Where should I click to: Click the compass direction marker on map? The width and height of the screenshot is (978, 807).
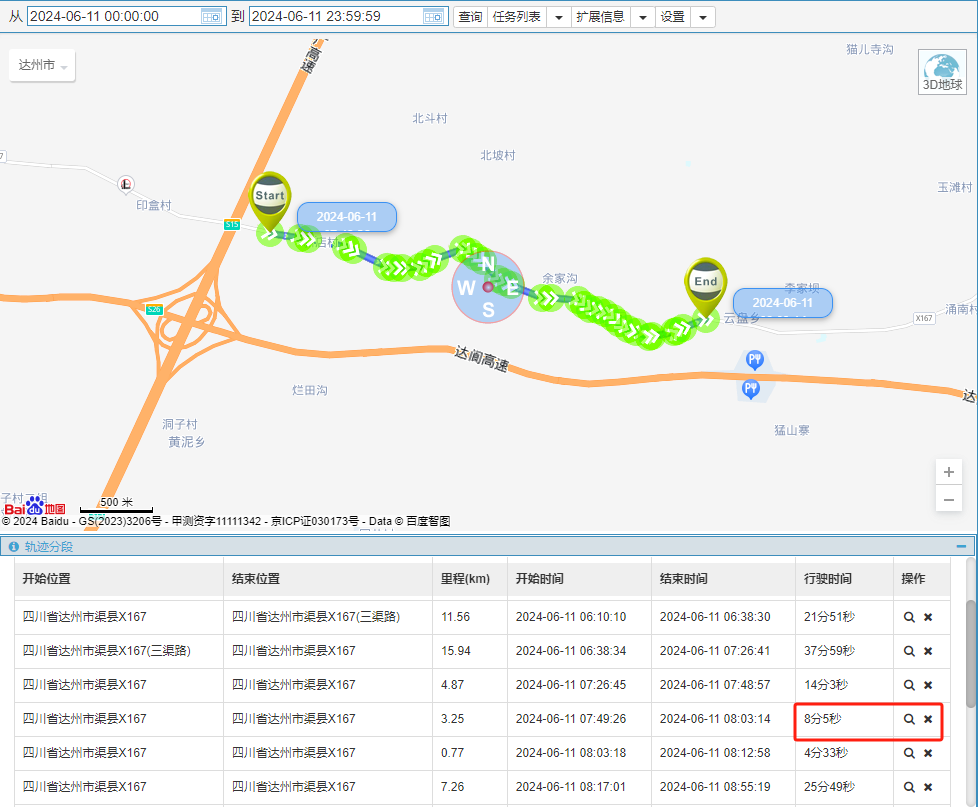(488, 287)
